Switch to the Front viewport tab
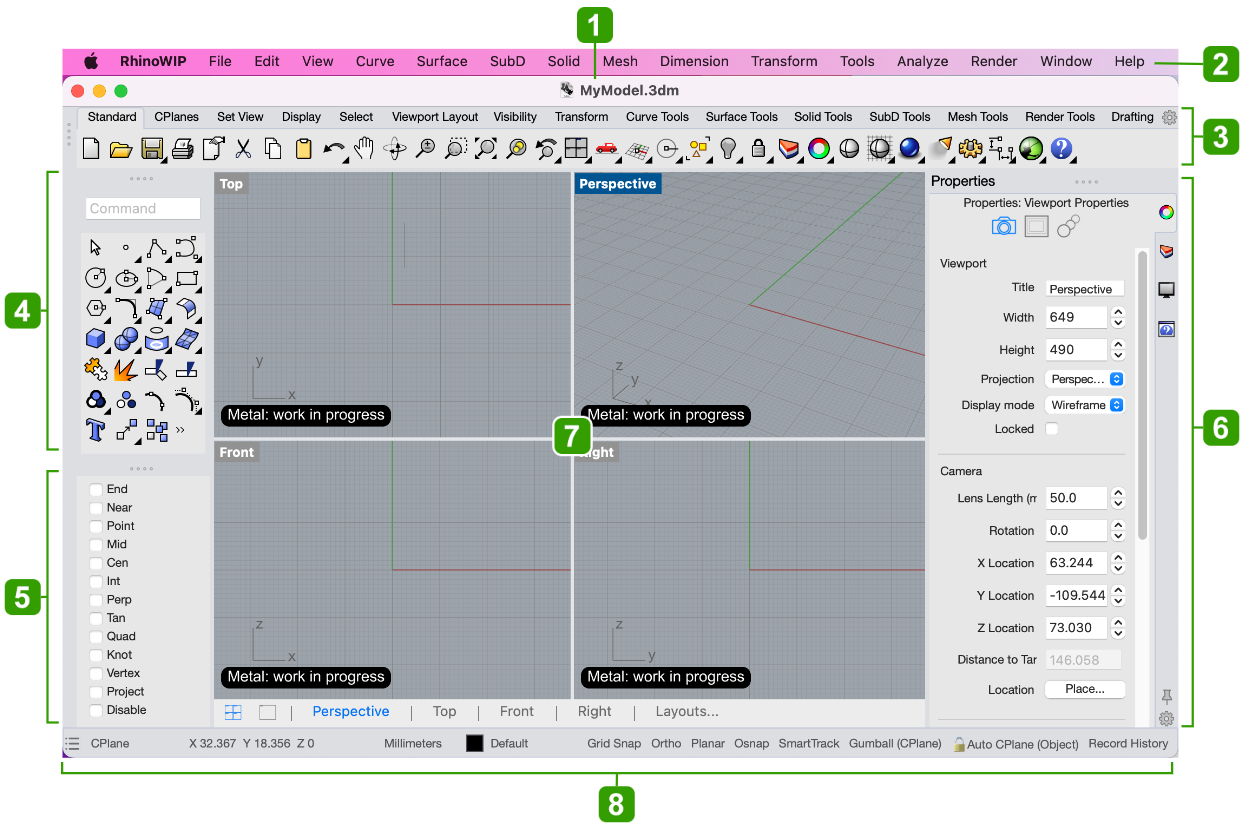Image resolution: width=1245 pixels, height=825 pixels. (517, 712)
